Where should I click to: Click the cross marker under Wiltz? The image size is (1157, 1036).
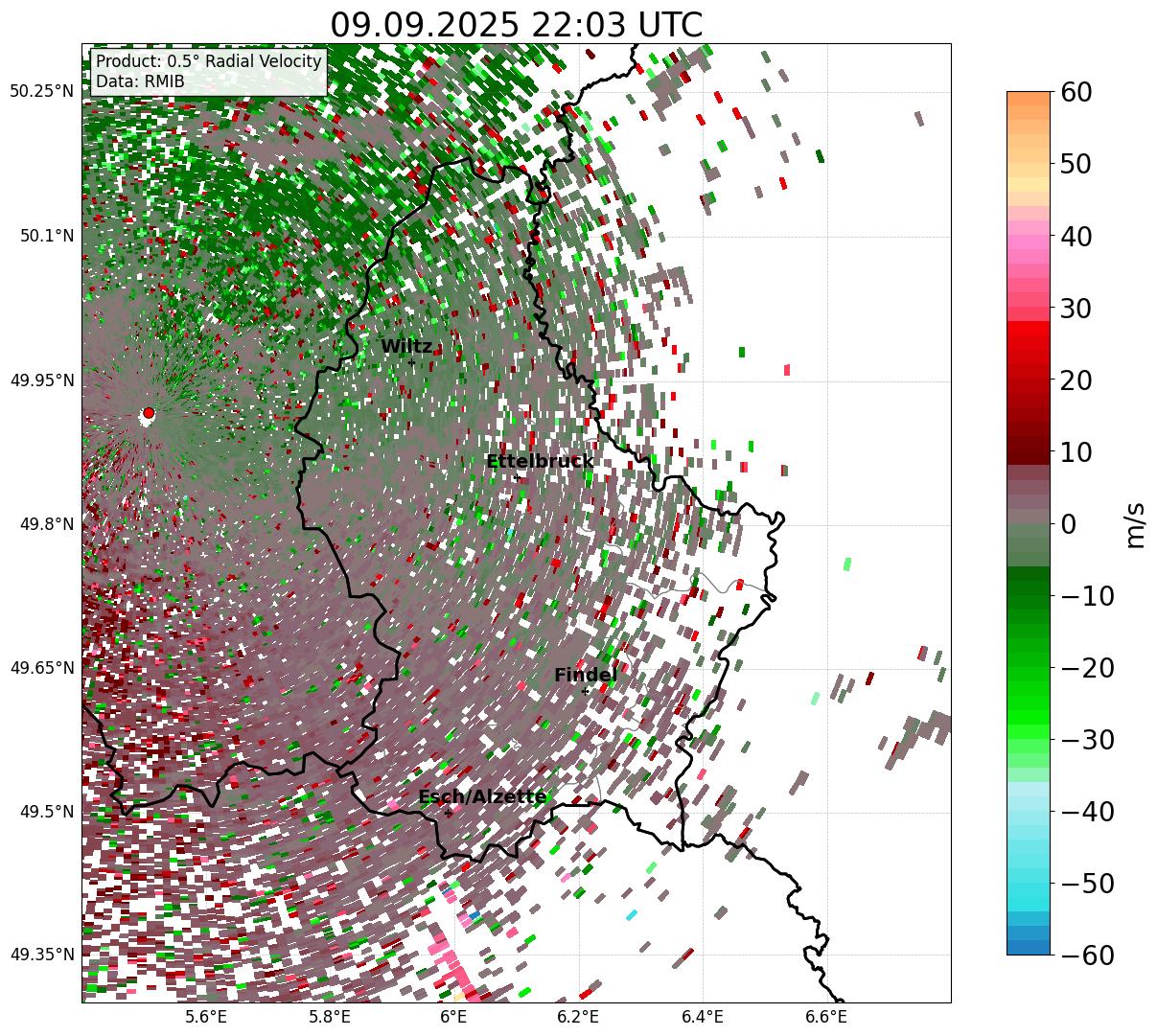(x=411, y=362)
